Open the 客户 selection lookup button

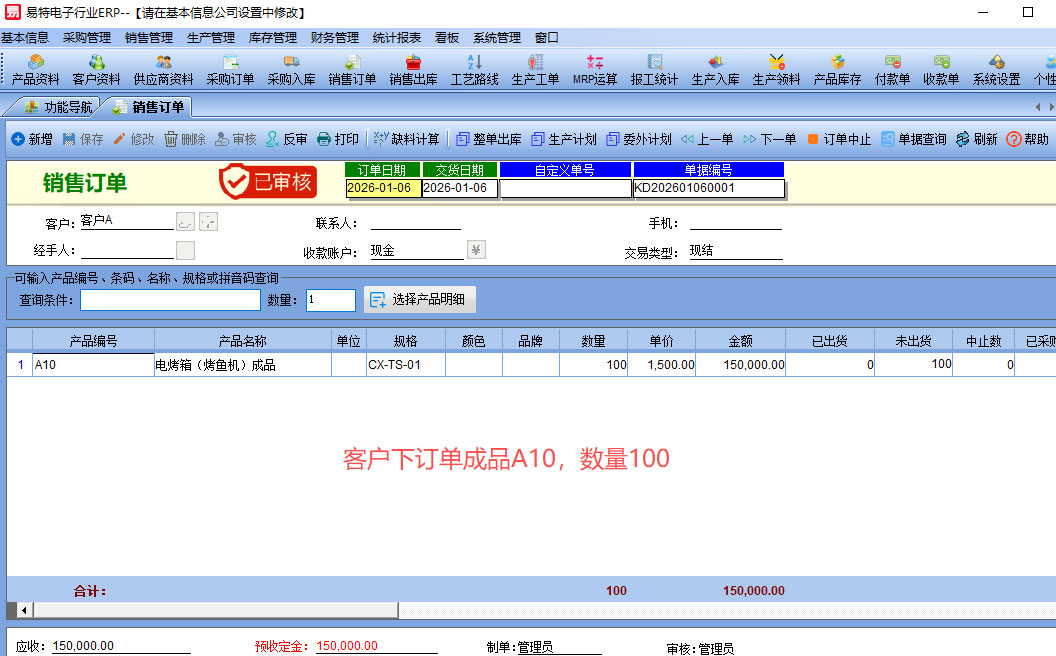point(186,221)
